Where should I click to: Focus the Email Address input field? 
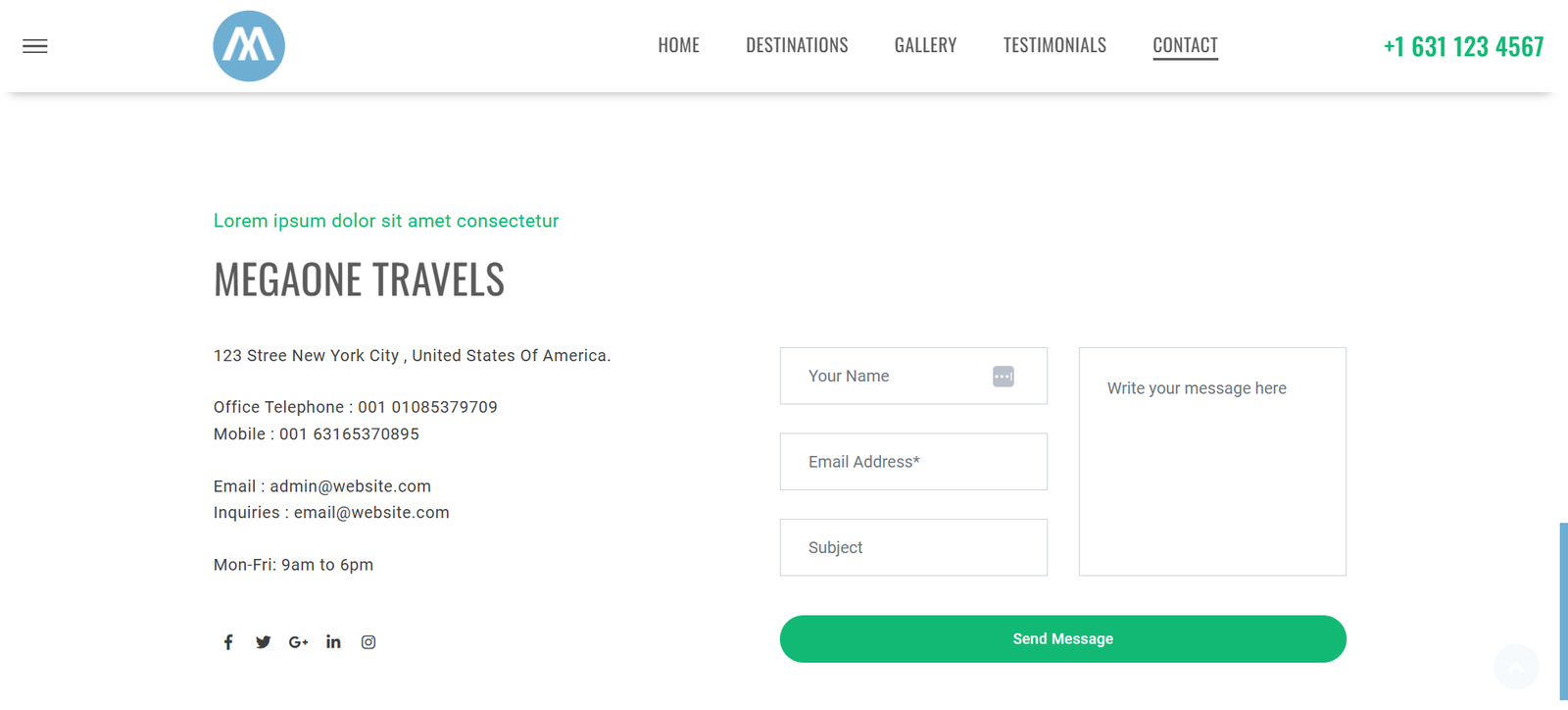pos(913,462)
